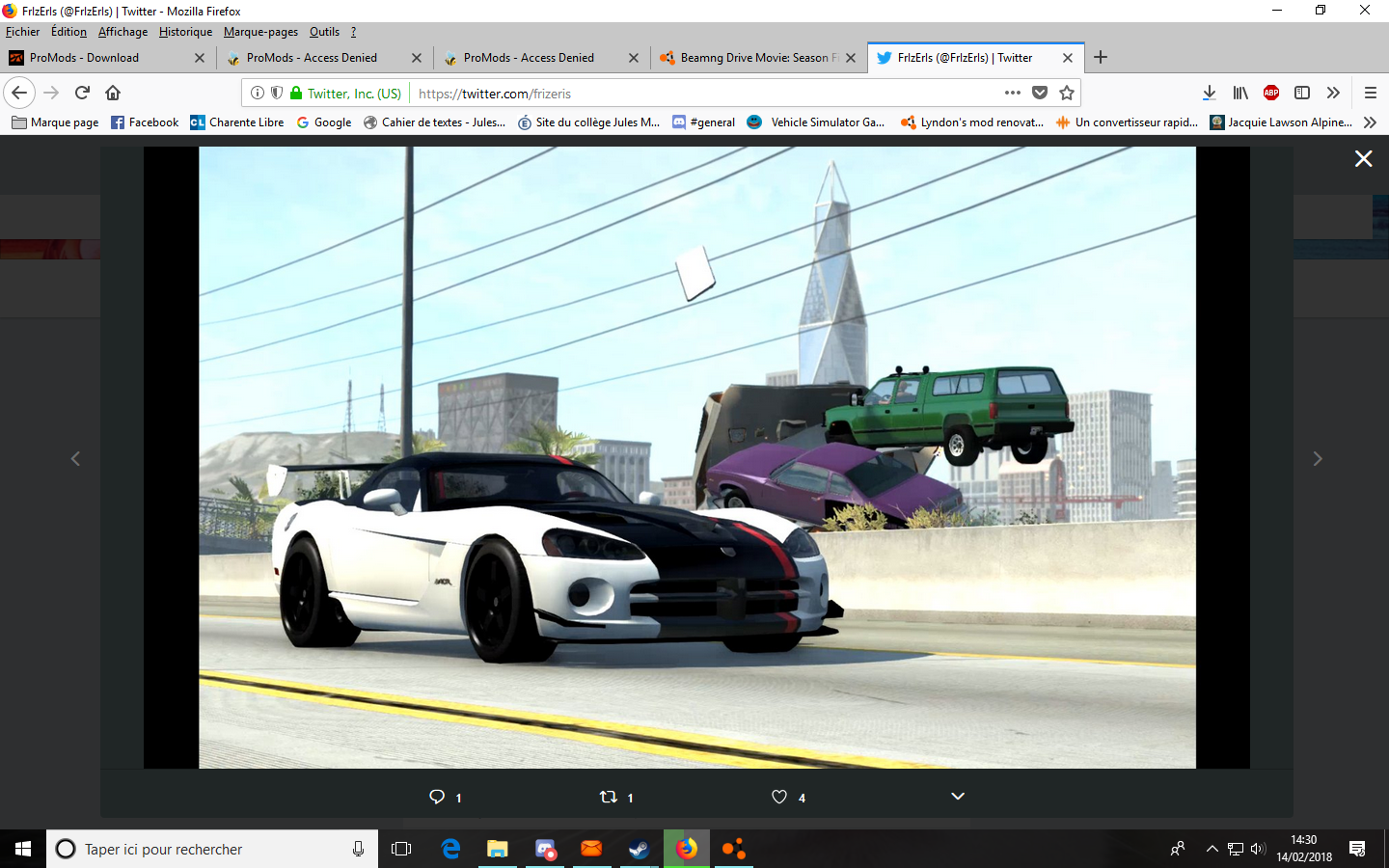The height and width of the screenshot is (868, 1389).
Task: Like this tweet with the heart
Action: [x=779, y=797]
